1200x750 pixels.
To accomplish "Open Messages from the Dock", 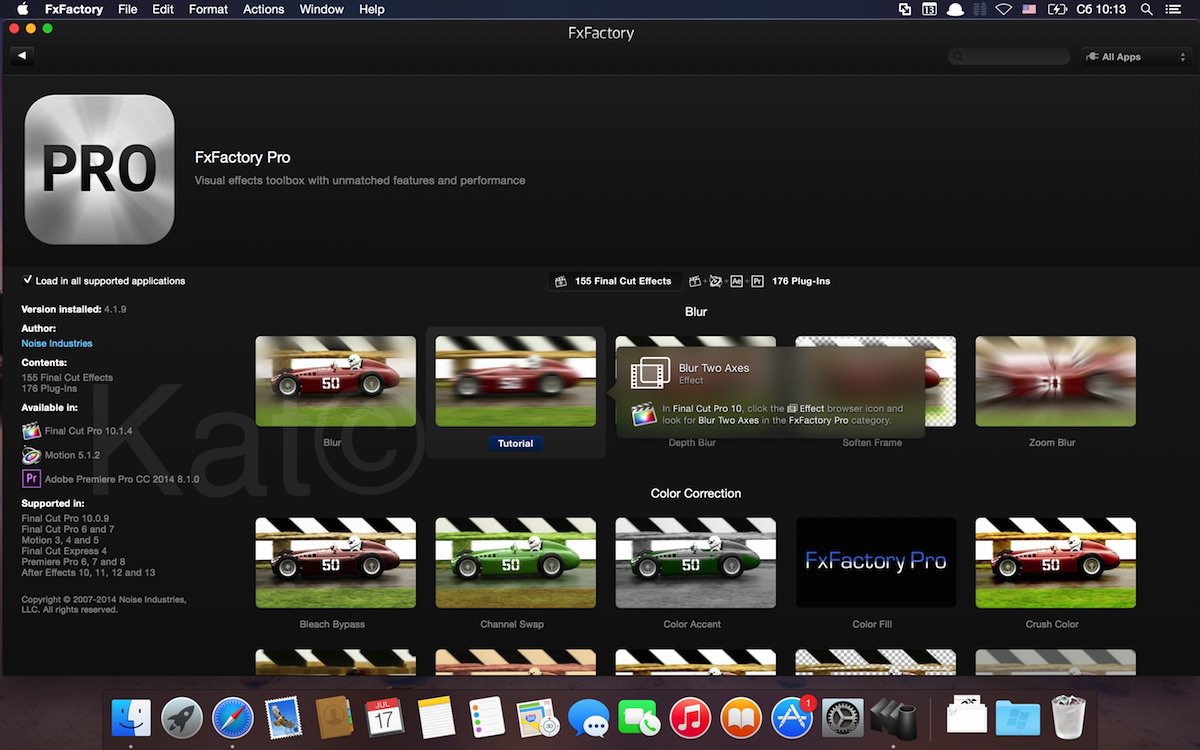I will 589,718.
